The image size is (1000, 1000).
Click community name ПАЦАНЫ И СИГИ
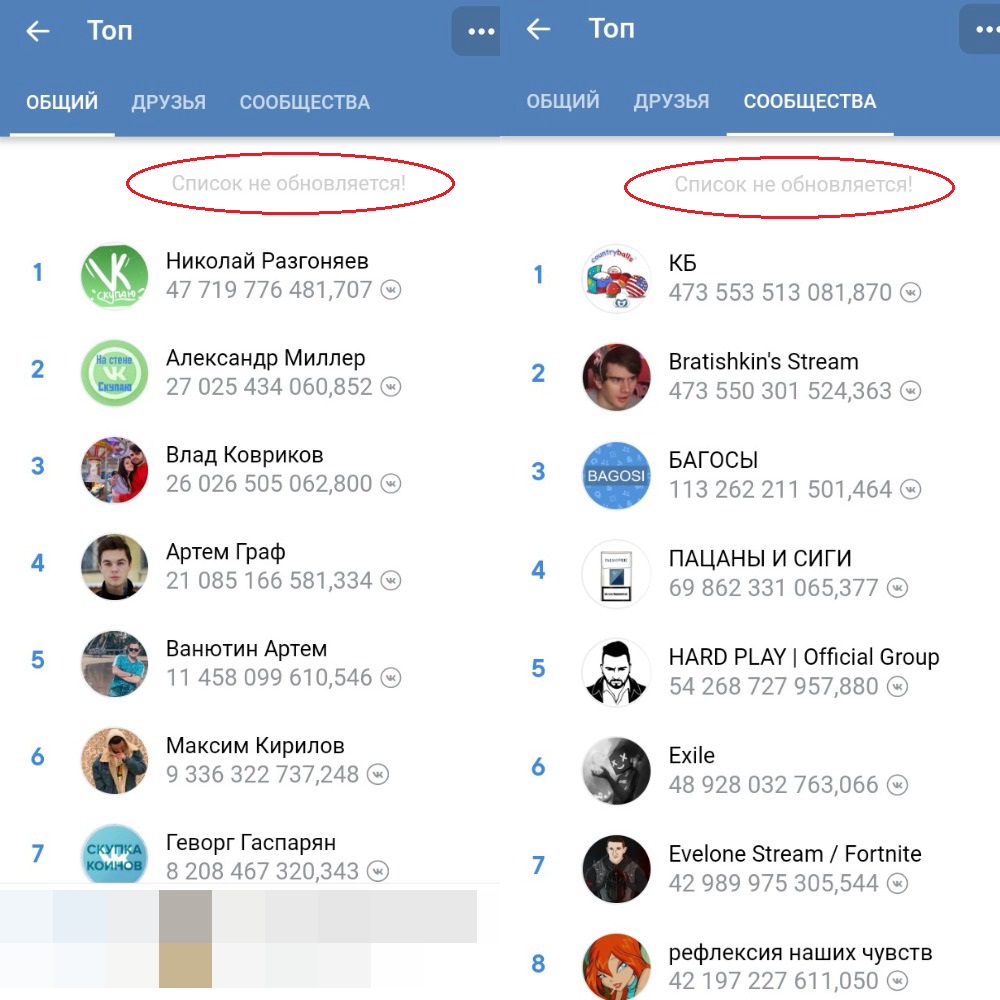[x=760, y=558]
